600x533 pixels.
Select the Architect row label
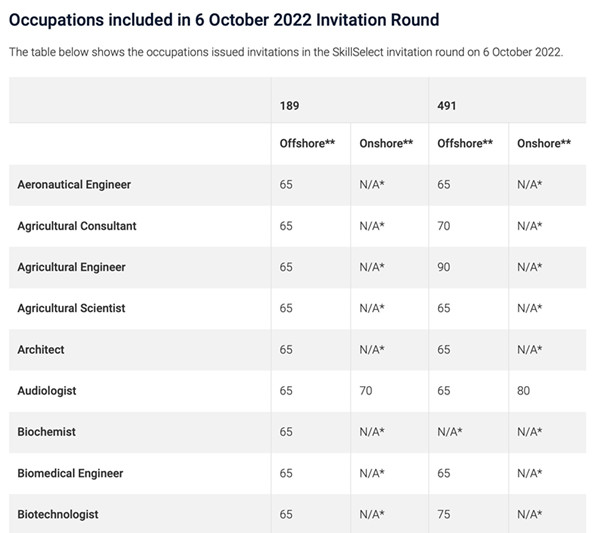(x=41, y=349)
